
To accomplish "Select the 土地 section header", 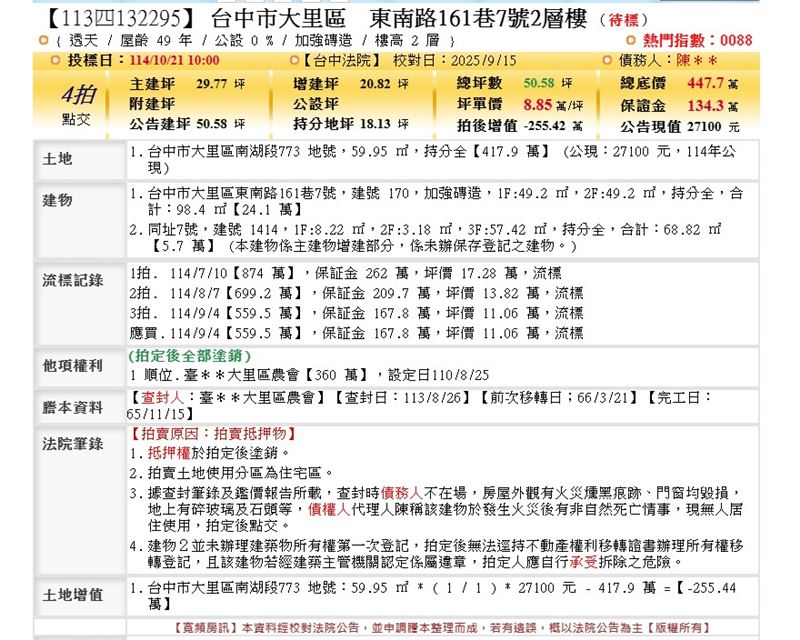I will coord(58,159).
